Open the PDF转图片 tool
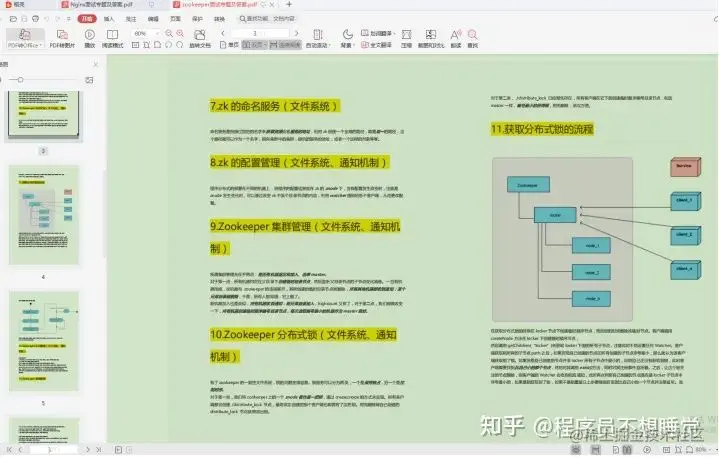The image size is (719, 458). tap(62, 39)
